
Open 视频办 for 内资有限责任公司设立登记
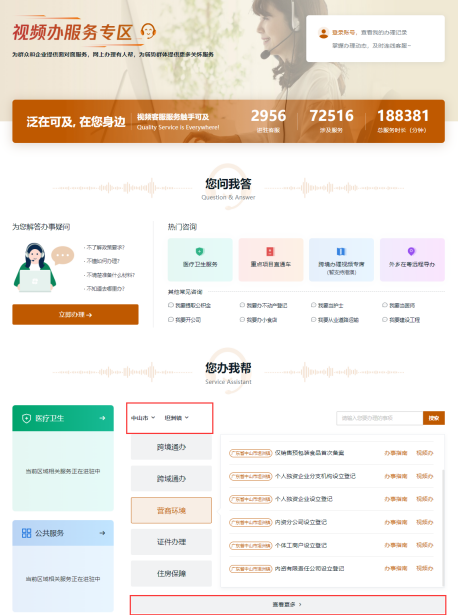425,568
